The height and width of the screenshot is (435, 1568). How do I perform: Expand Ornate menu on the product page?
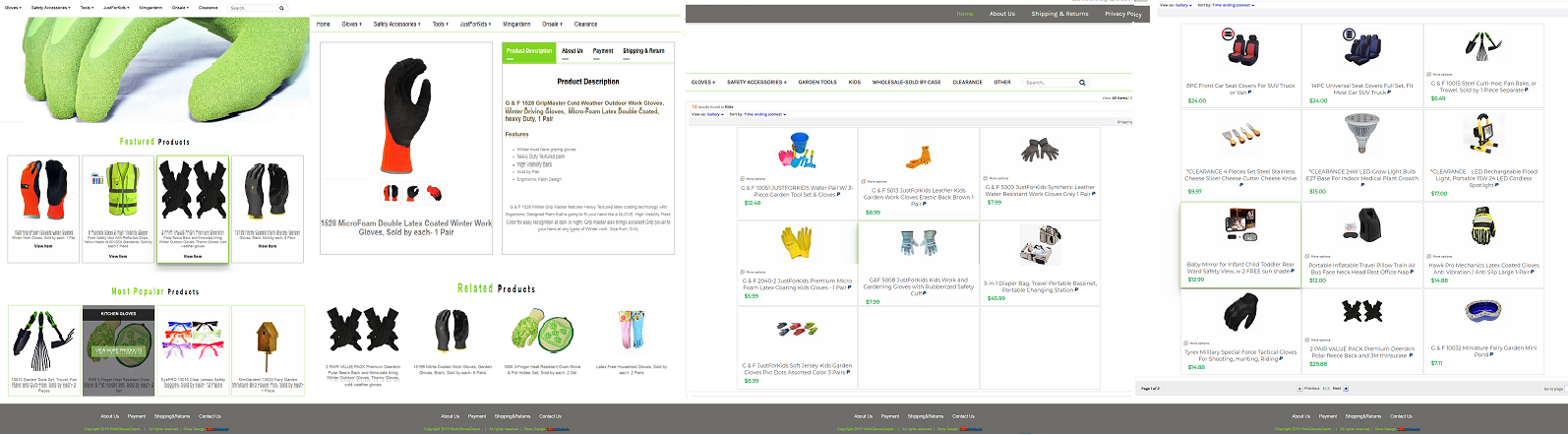click(x=552, y=25)
